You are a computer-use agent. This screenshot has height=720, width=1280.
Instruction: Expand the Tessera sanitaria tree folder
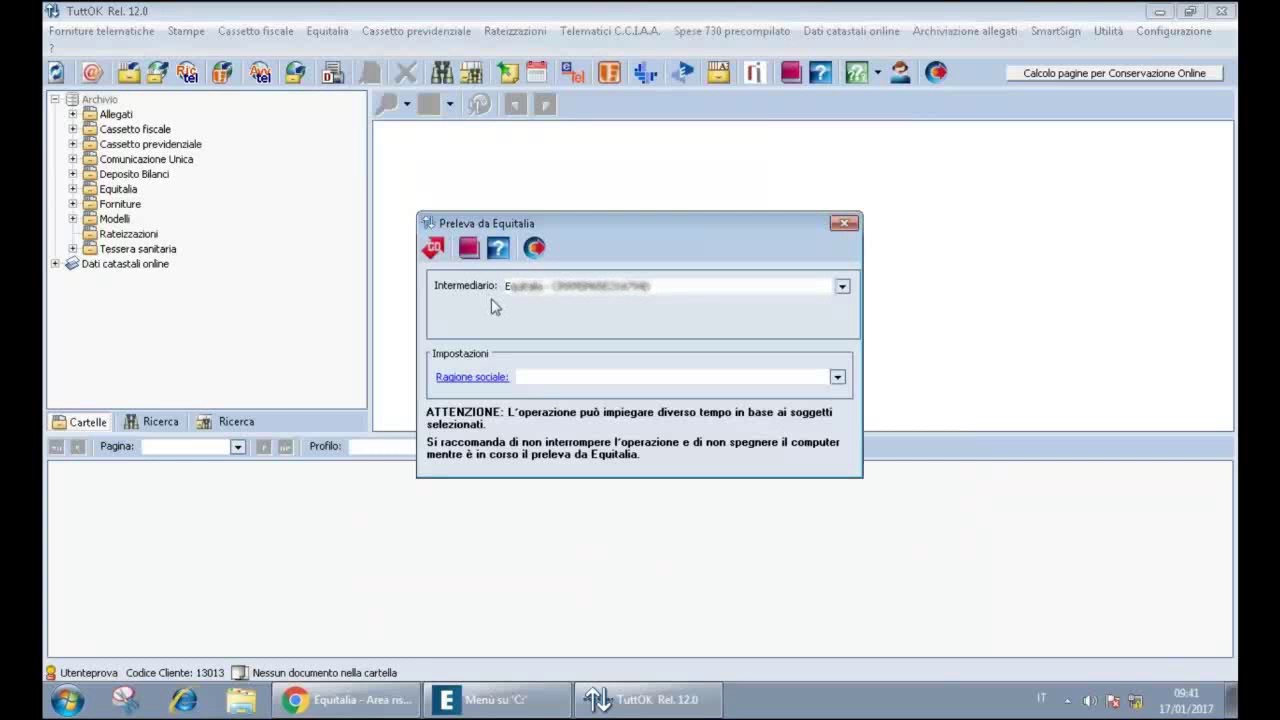(x=72, y=249)
